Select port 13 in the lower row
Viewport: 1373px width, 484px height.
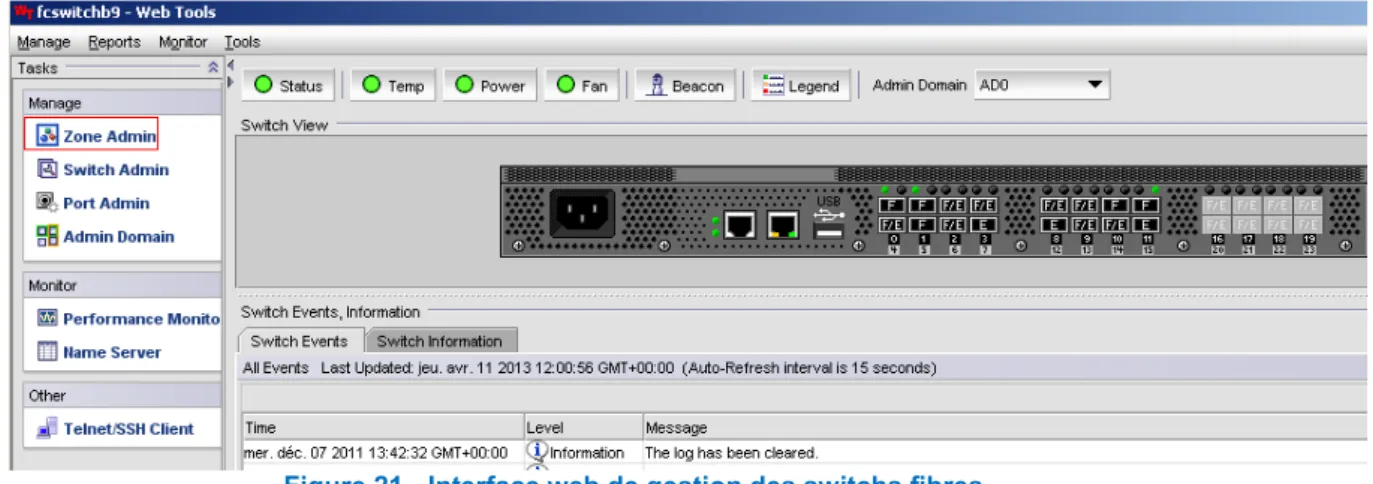click(x=1085, y=225)
